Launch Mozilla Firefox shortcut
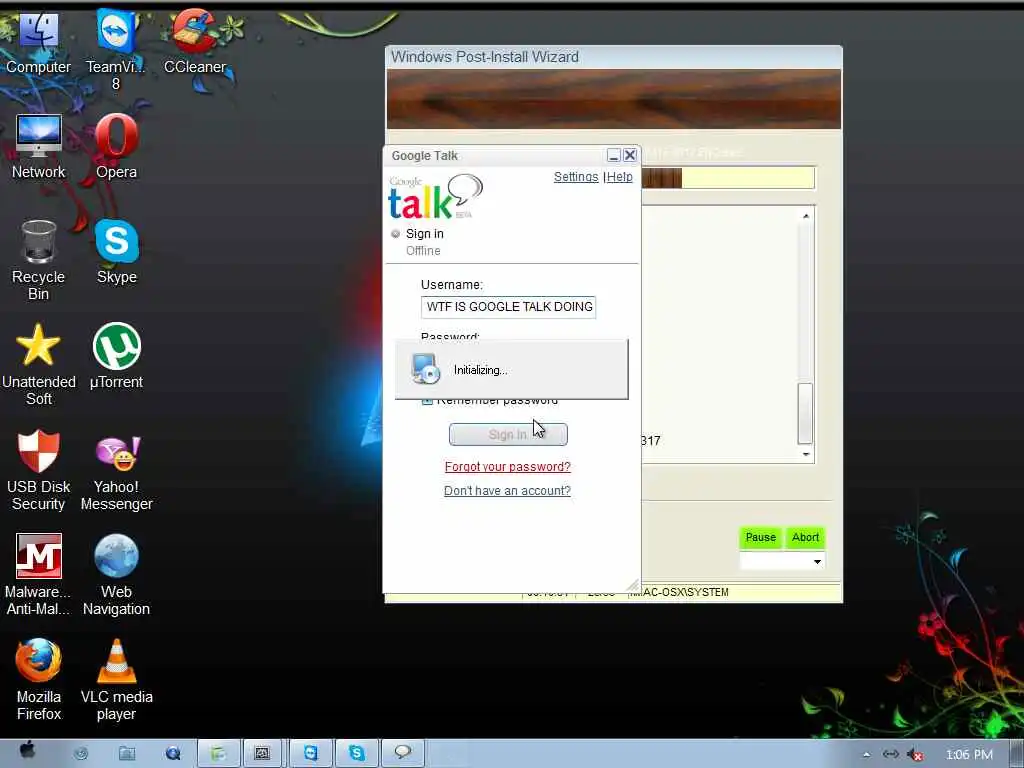 (39, 680)
